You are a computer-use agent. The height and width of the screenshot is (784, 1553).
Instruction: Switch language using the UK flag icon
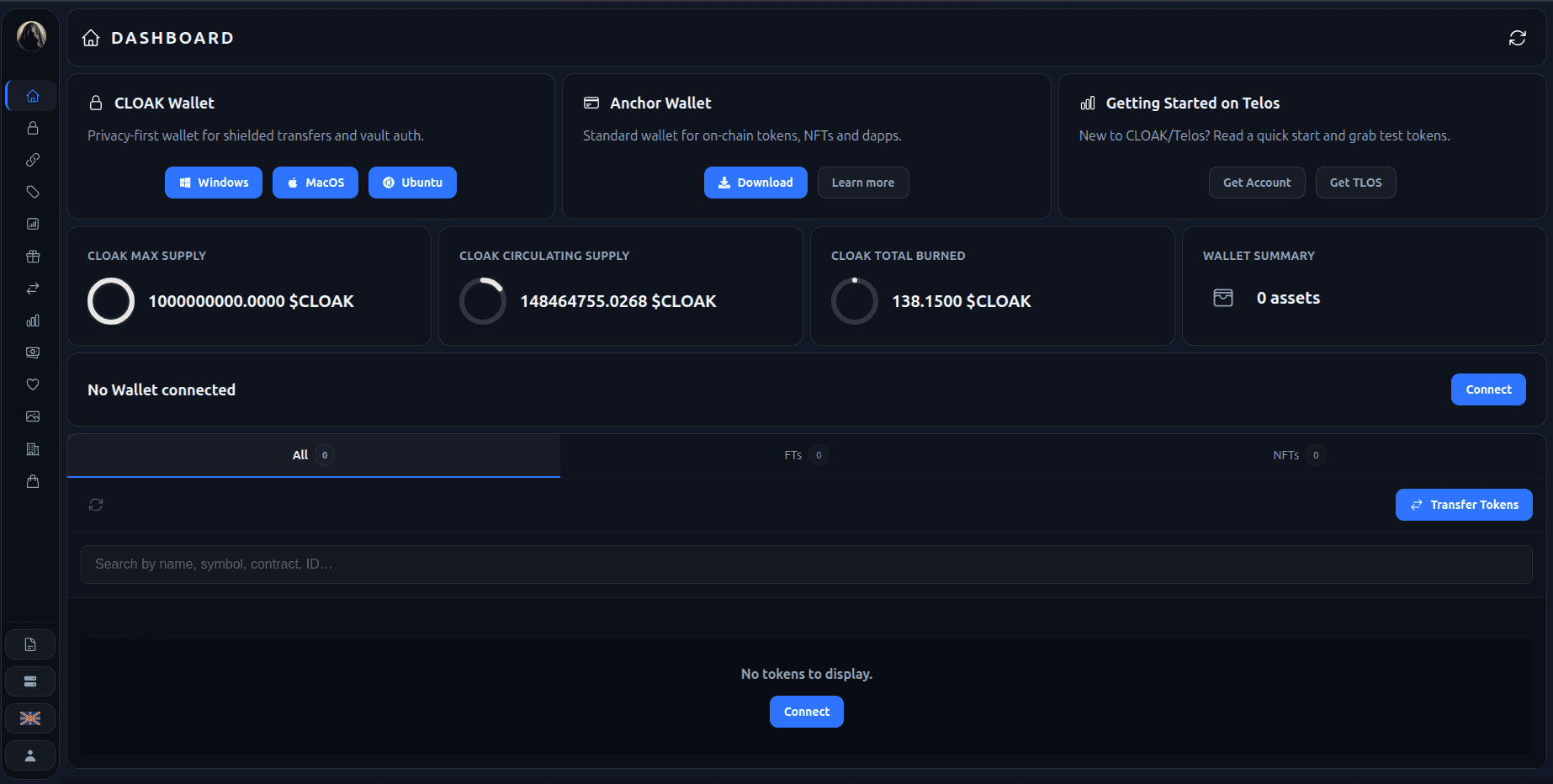coord(30,718)
